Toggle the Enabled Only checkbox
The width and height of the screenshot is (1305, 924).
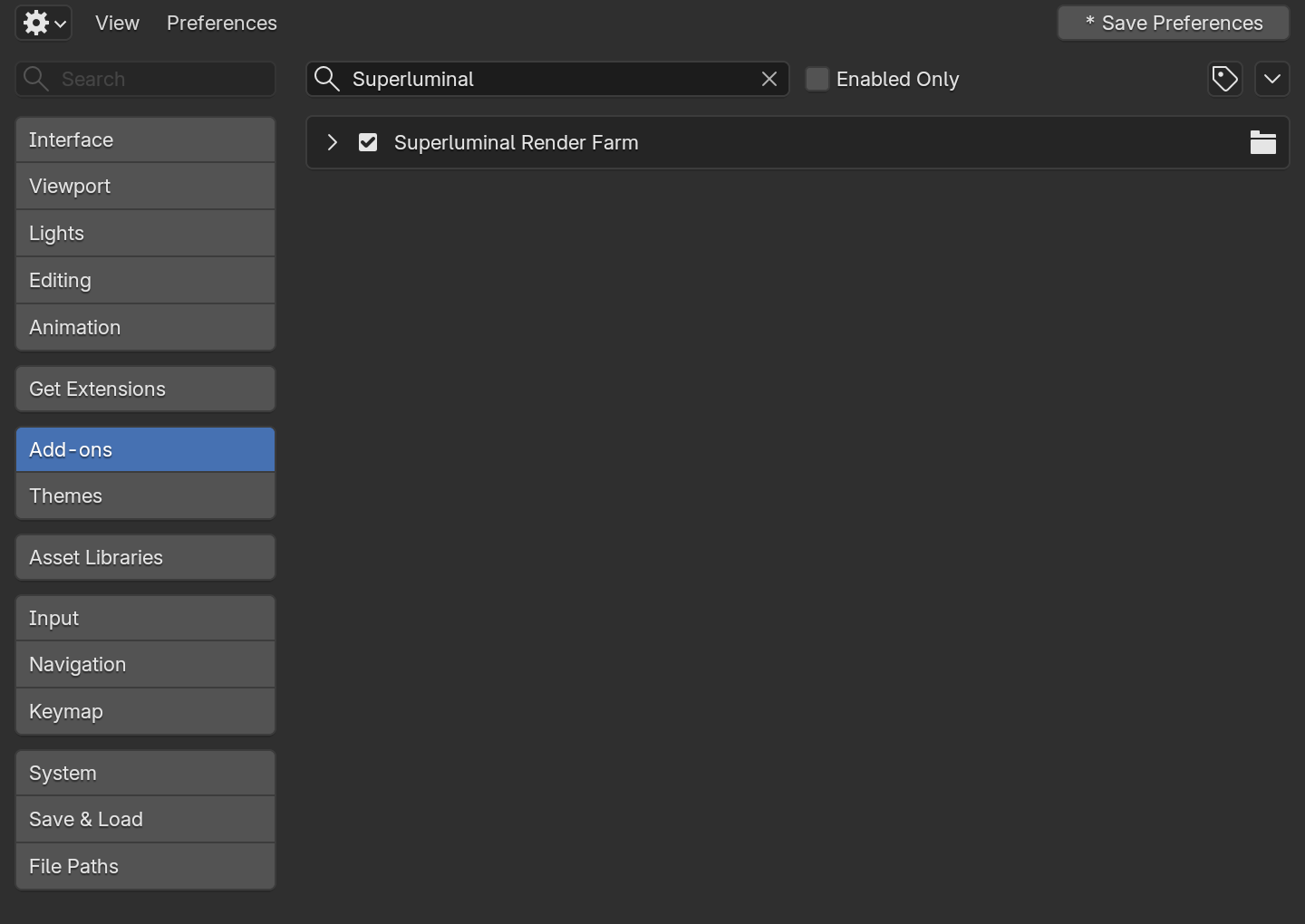pyautogui.click(x=817, y=79)
